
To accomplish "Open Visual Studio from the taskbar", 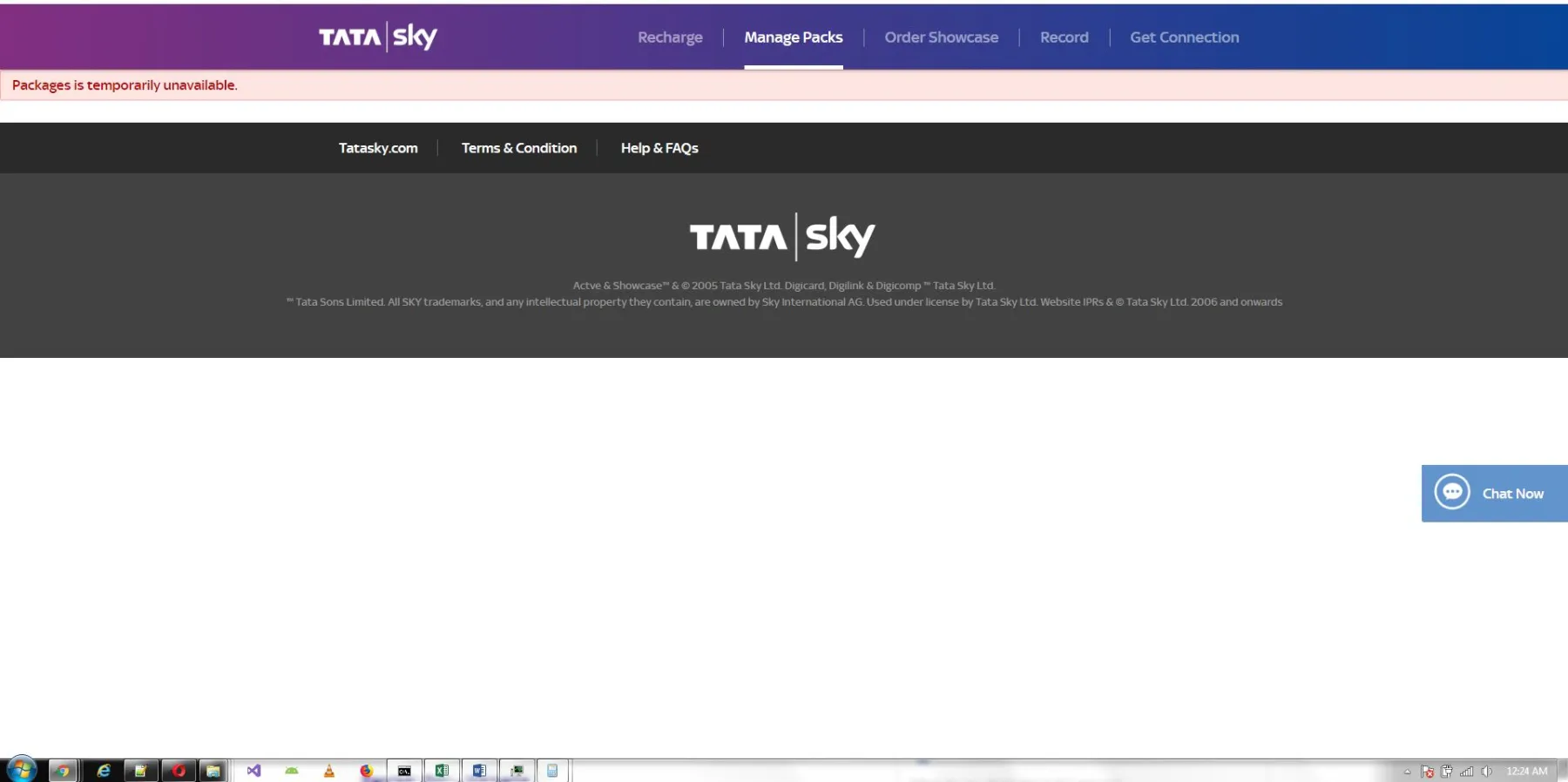I will click(253, 771).
